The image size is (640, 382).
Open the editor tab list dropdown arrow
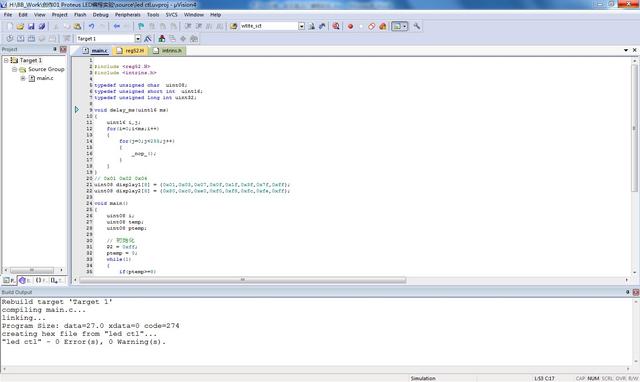pos(626,50)
